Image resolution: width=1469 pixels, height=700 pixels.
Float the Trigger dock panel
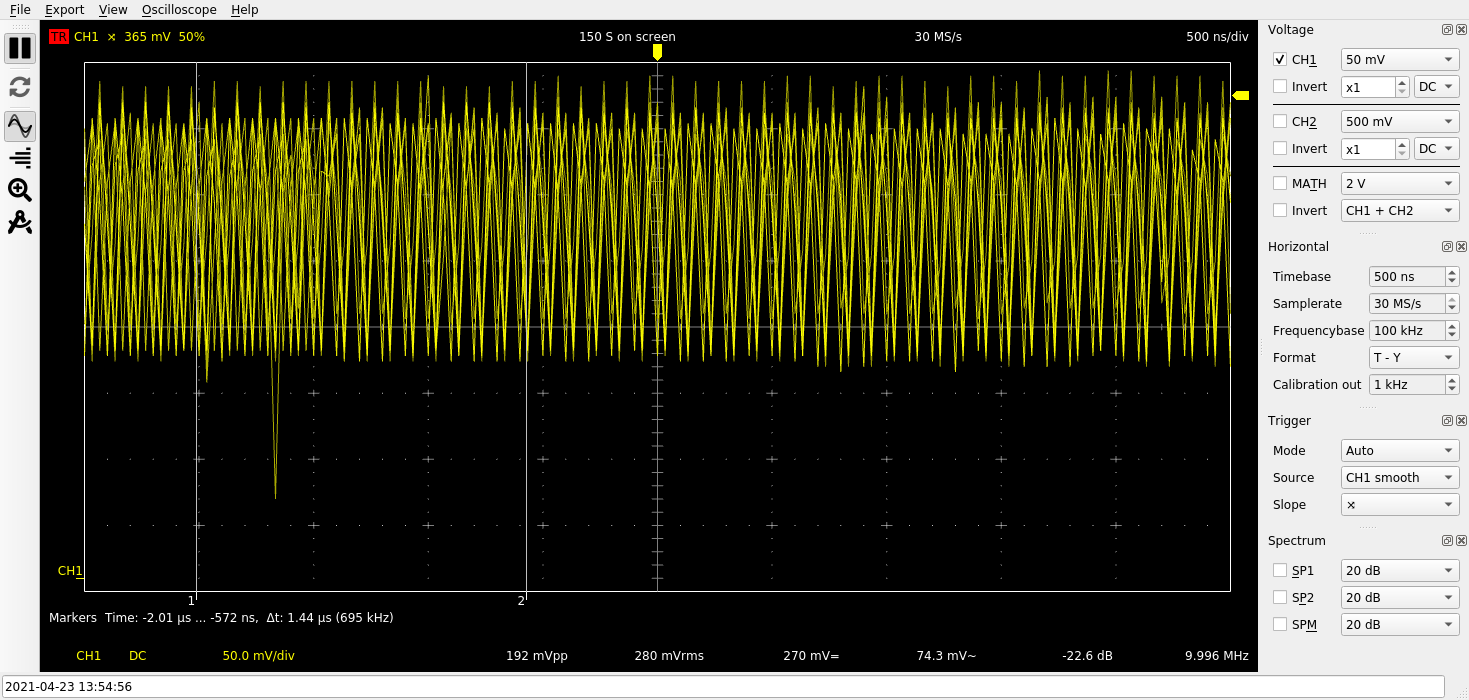[x=1447, y=421]
